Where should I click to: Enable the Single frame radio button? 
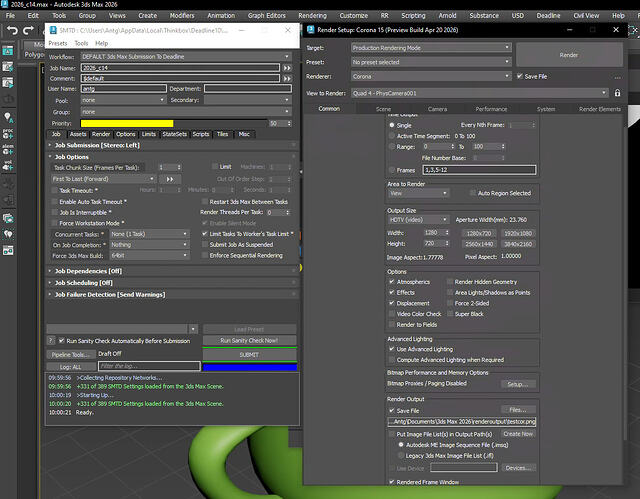point(392,125)
